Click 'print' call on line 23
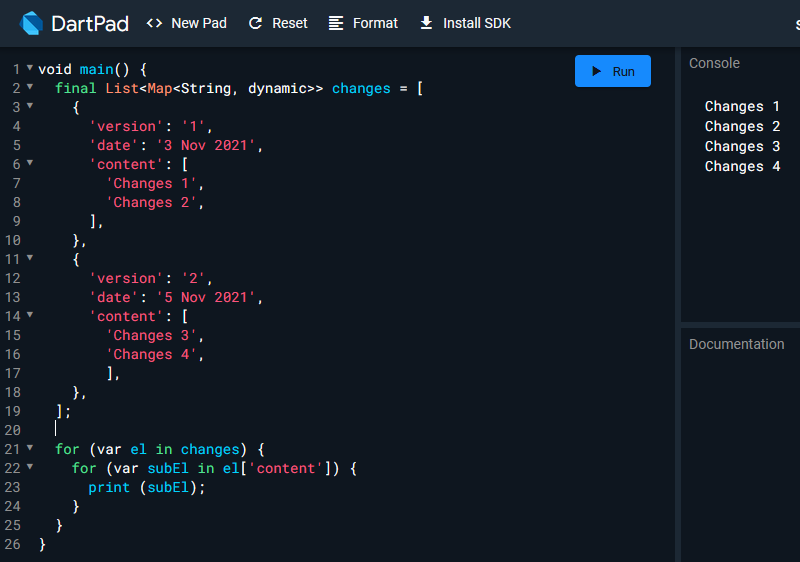The image size is (800, 562). point(109,487)
